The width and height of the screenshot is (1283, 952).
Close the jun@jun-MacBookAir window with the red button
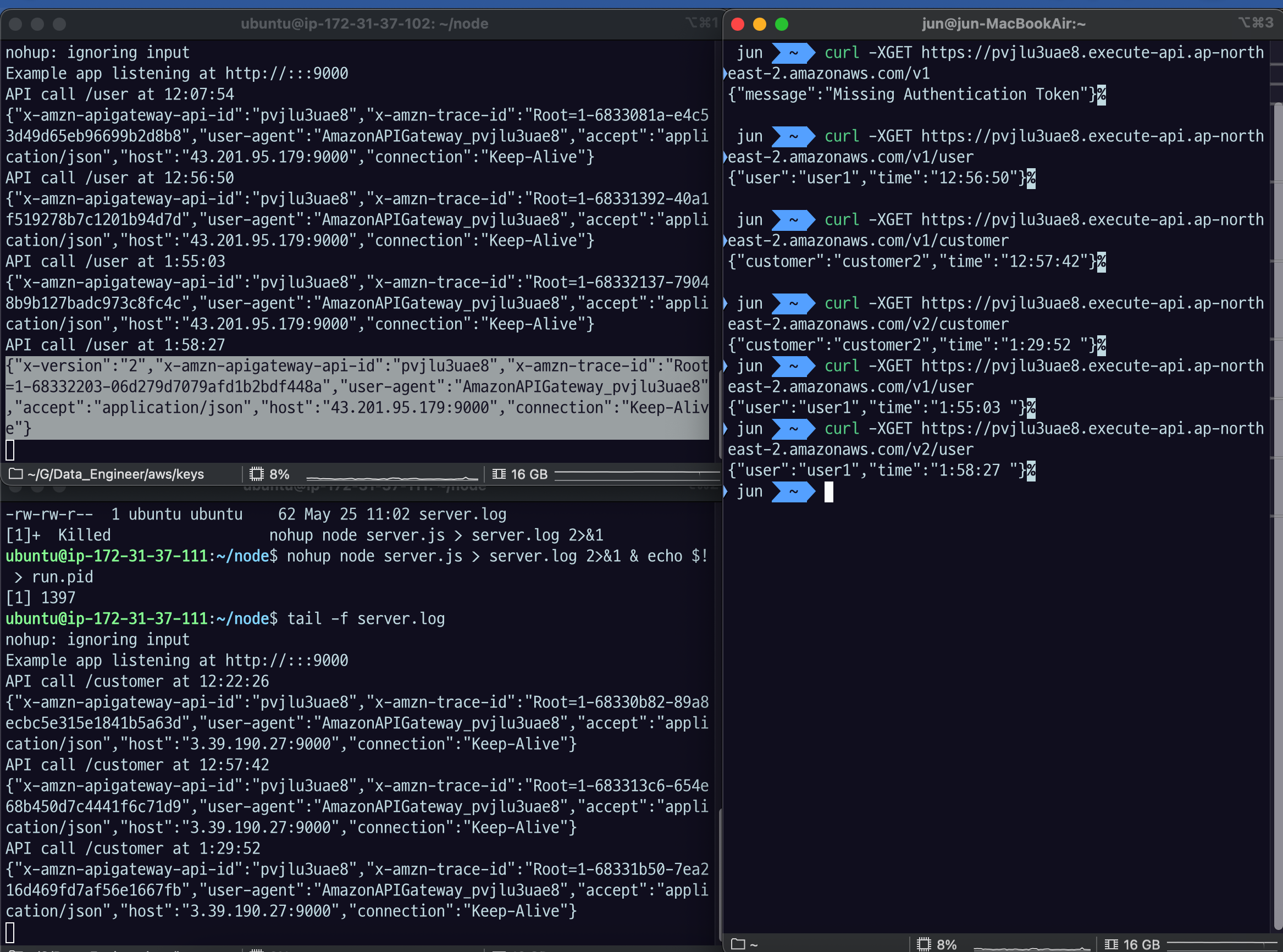point(737,24)
